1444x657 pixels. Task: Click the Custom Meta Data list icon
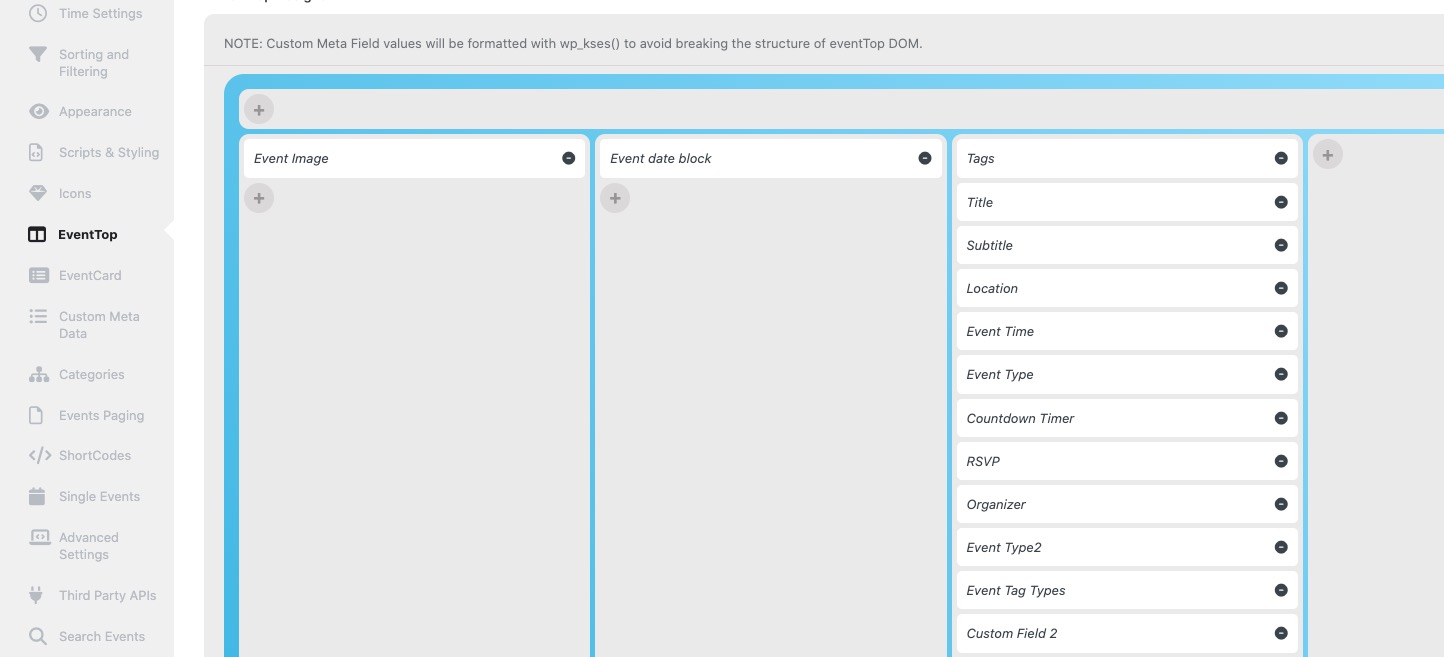pos(38,316)
